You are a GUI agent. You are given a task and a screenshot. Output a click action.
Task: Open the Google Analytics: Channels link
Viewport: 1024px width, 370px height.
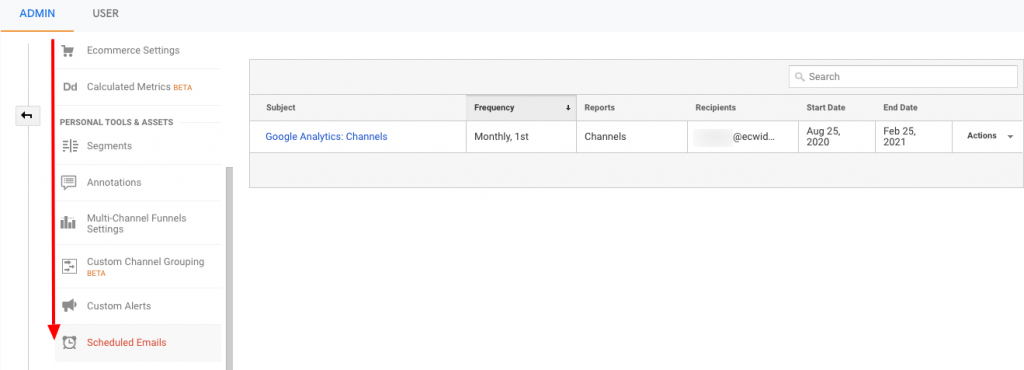pyautogui.click(x=326, y=137)
